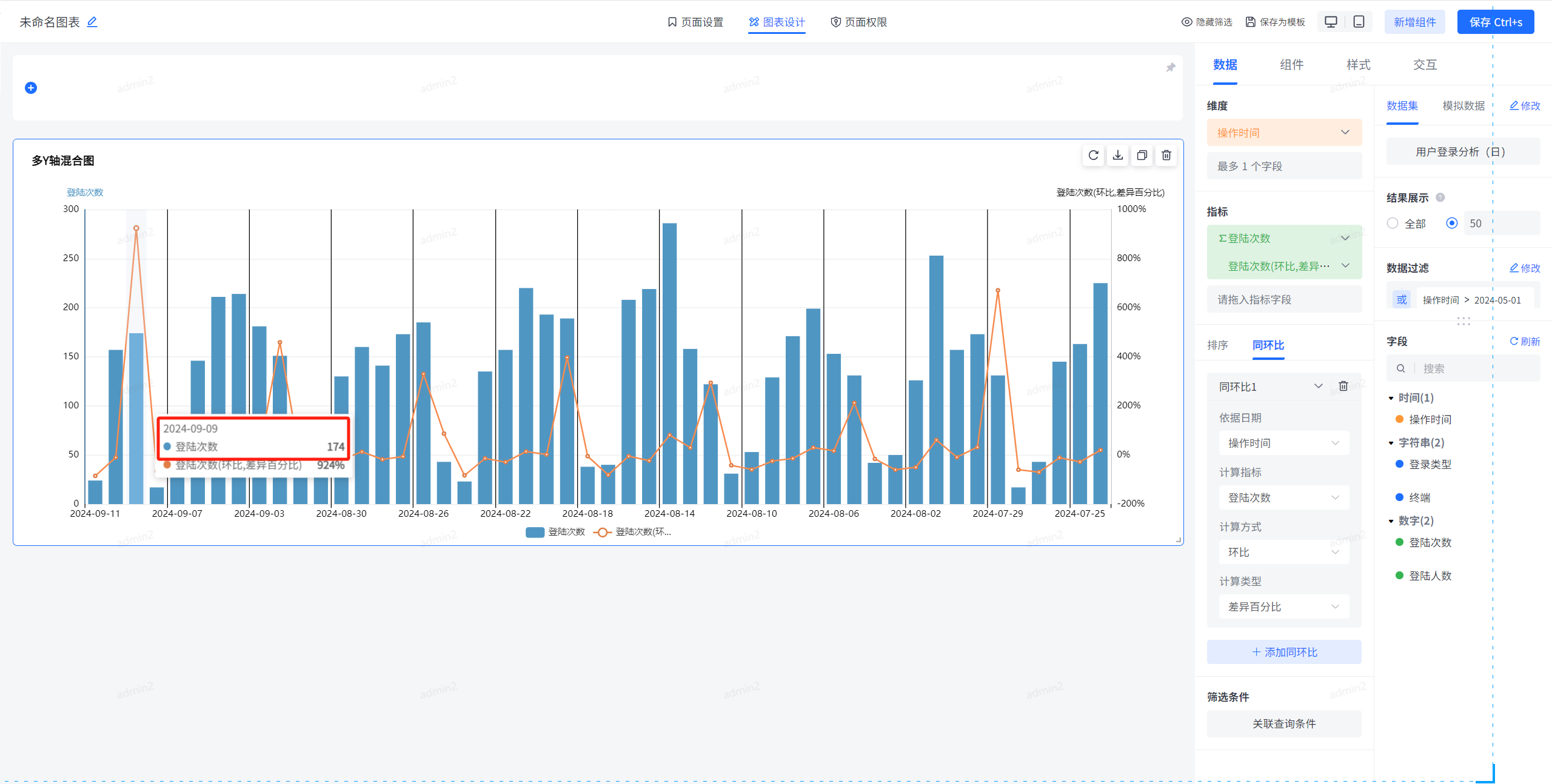Delete the chart using the trash icon

(1166, 156)
